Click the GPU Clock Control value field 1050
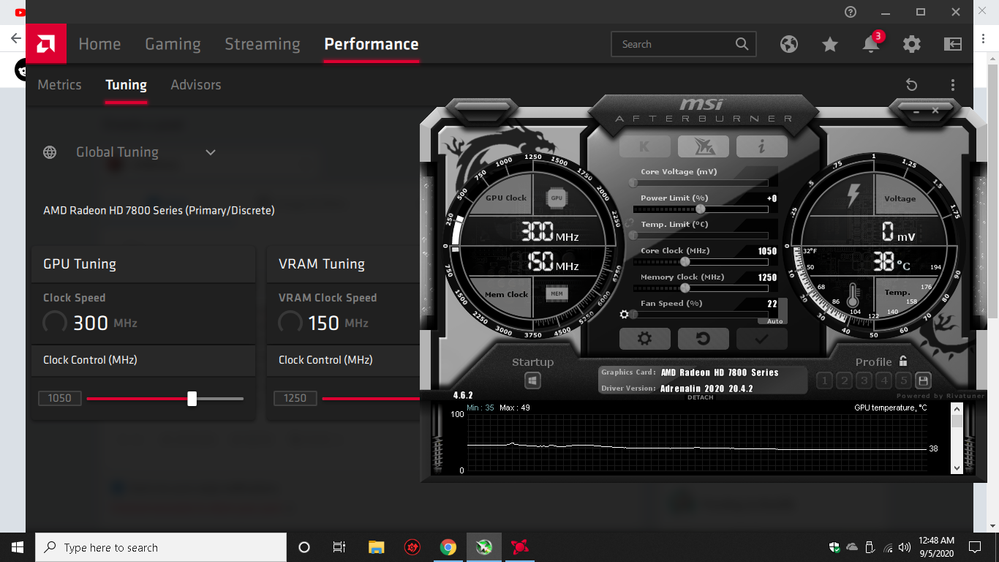Viewport: 999px width, 562px height. [x=60, y=398]
